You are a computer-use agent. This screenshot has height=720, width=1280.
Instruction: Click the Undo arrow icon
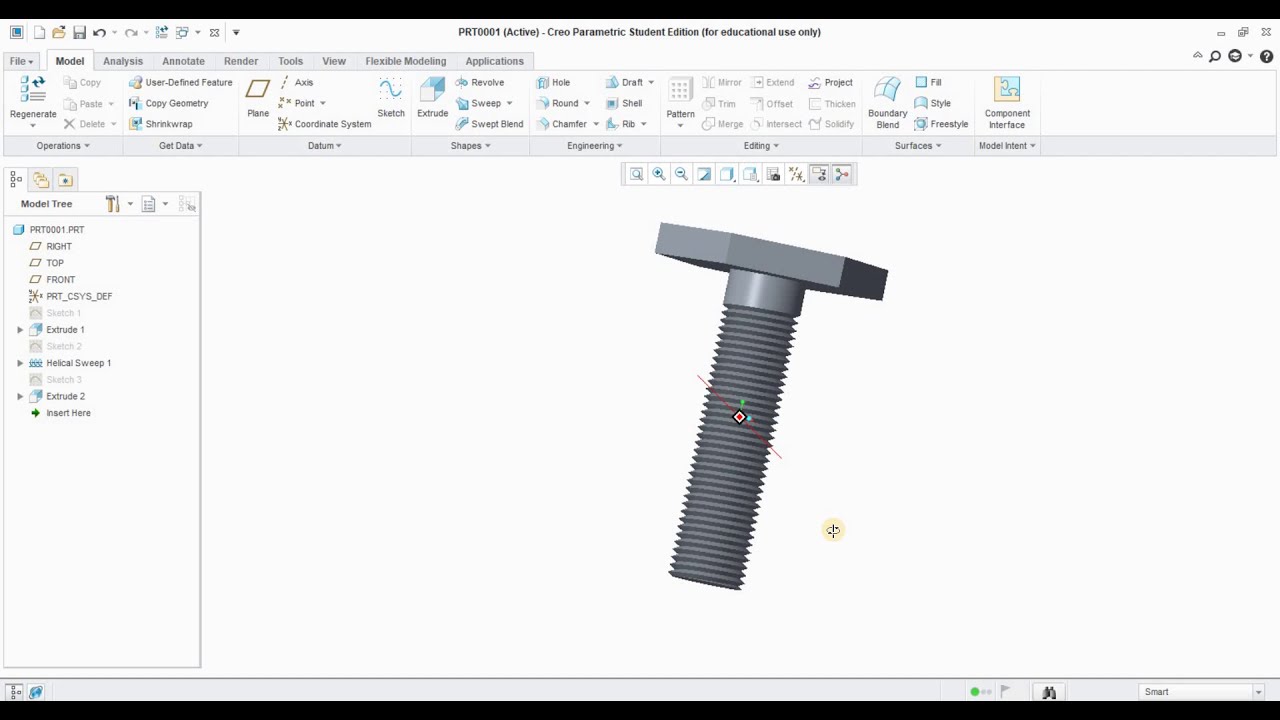99,32
